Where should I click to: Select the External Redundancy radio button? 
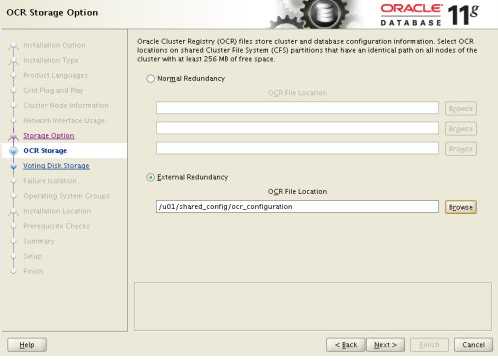tap(151, 177)
